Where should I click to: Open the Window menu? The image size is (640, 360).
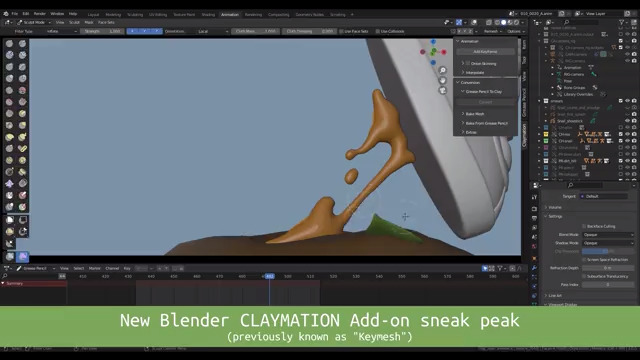tap(57, 13)
